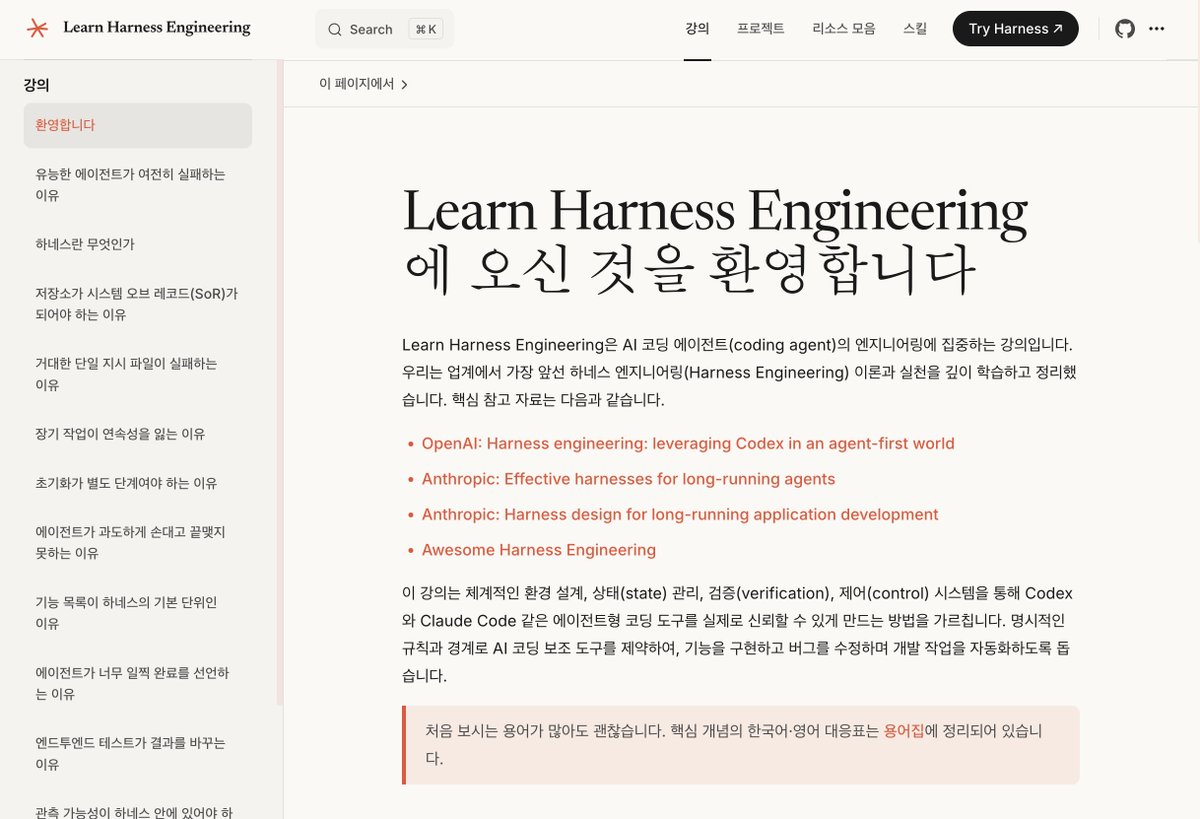
Task: Click the Learn Harness Engineering asterisk logo
Action: 37,28
